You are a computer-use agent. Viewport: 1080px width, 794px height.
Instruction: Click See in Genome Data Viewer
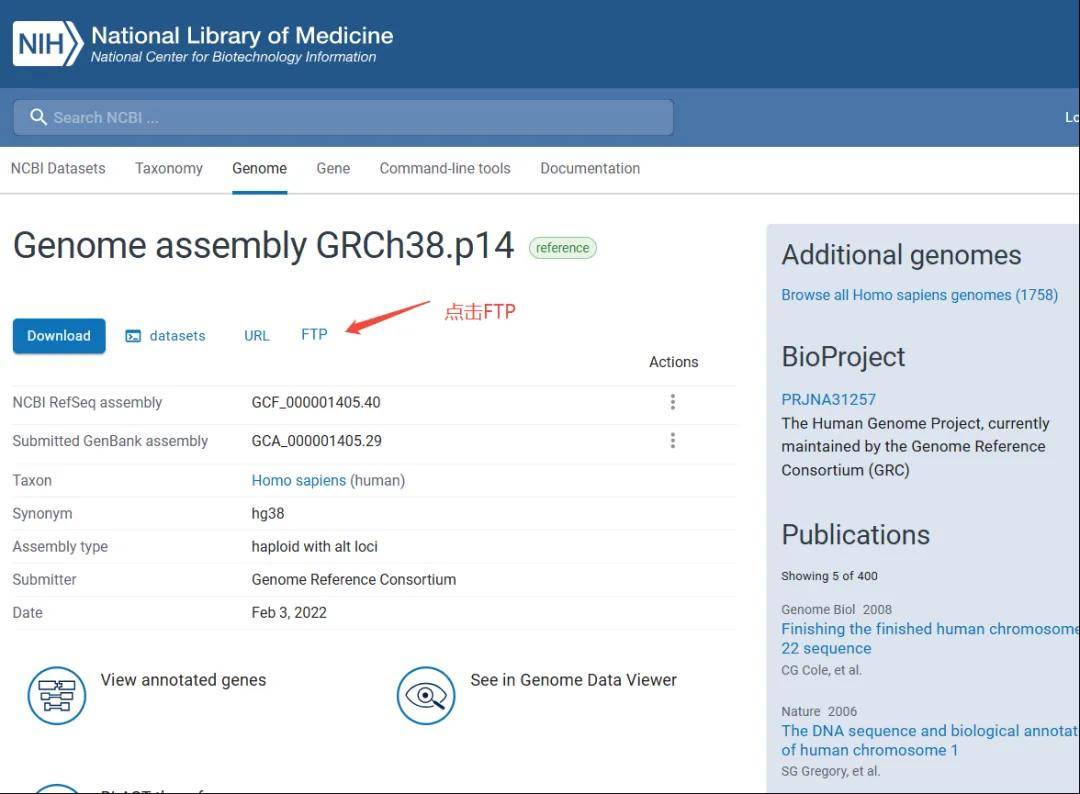[574, 680]
